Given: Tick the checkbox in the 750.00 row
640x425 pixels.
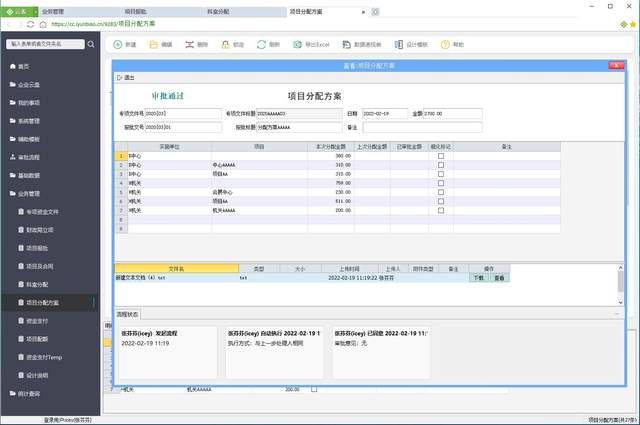Looking at the screenshot, I should pos(441,183).
